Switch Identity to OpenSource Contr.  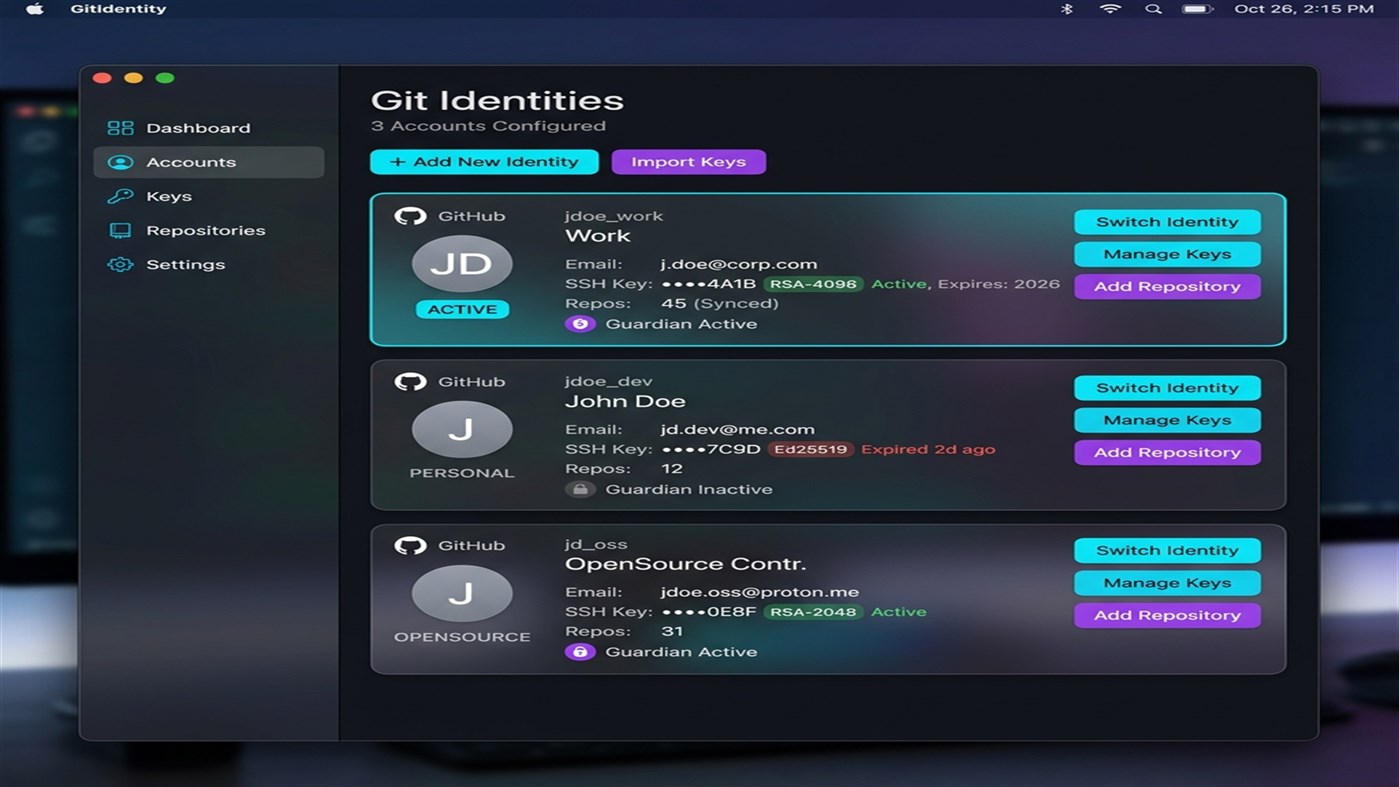(1167, 550)
